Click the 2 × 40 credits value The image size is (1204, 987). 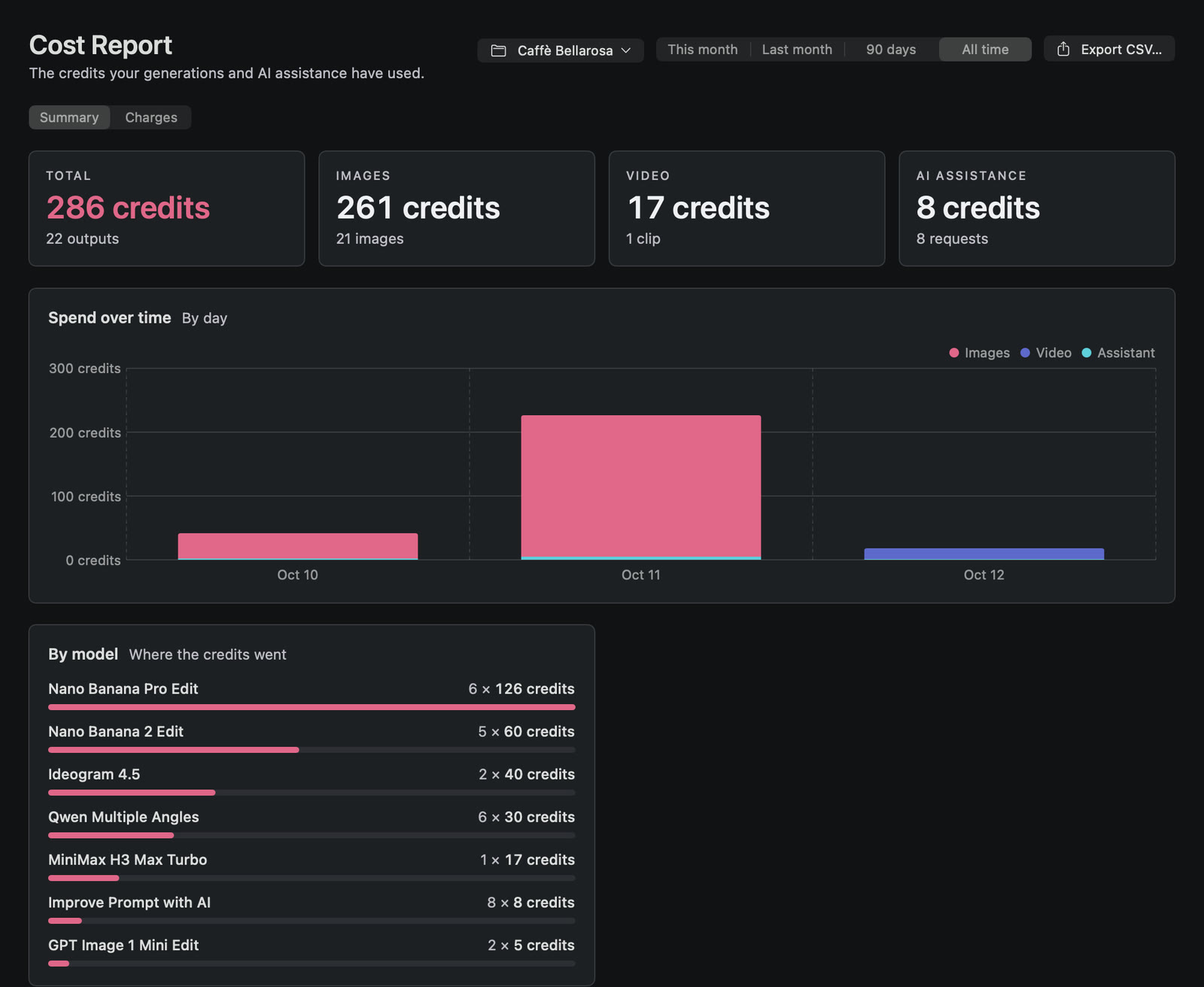point(527,774)
